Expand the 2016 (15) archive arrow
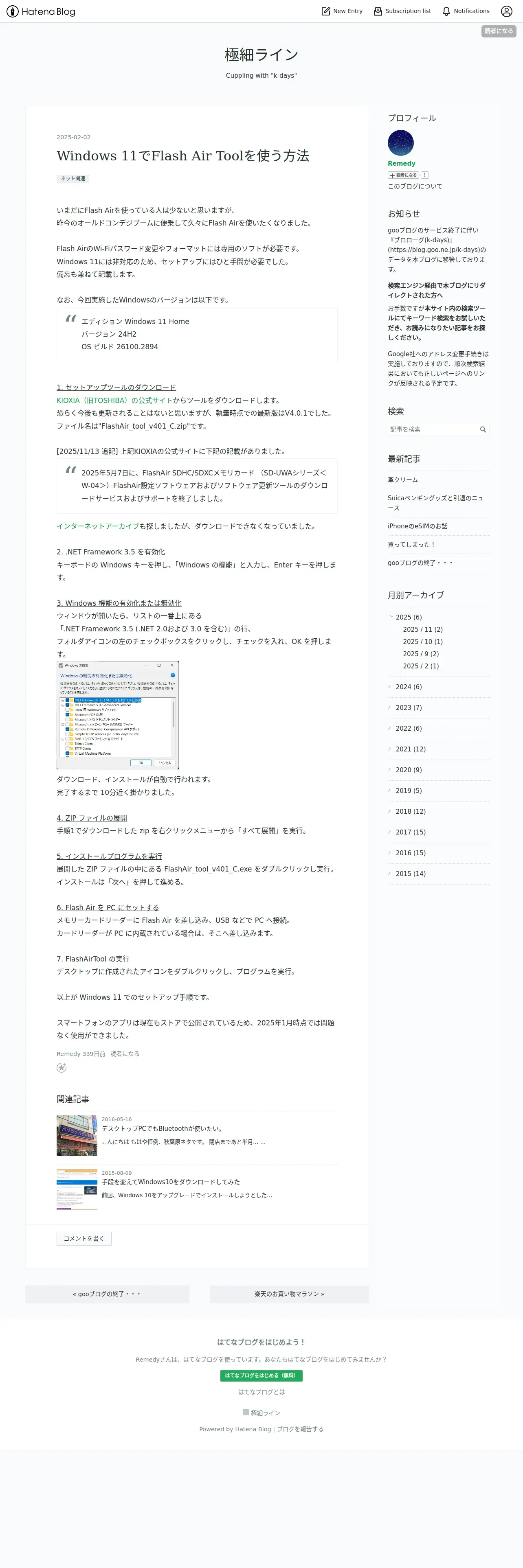Viewport: 523px width, 1568px height. pos(390,852)
